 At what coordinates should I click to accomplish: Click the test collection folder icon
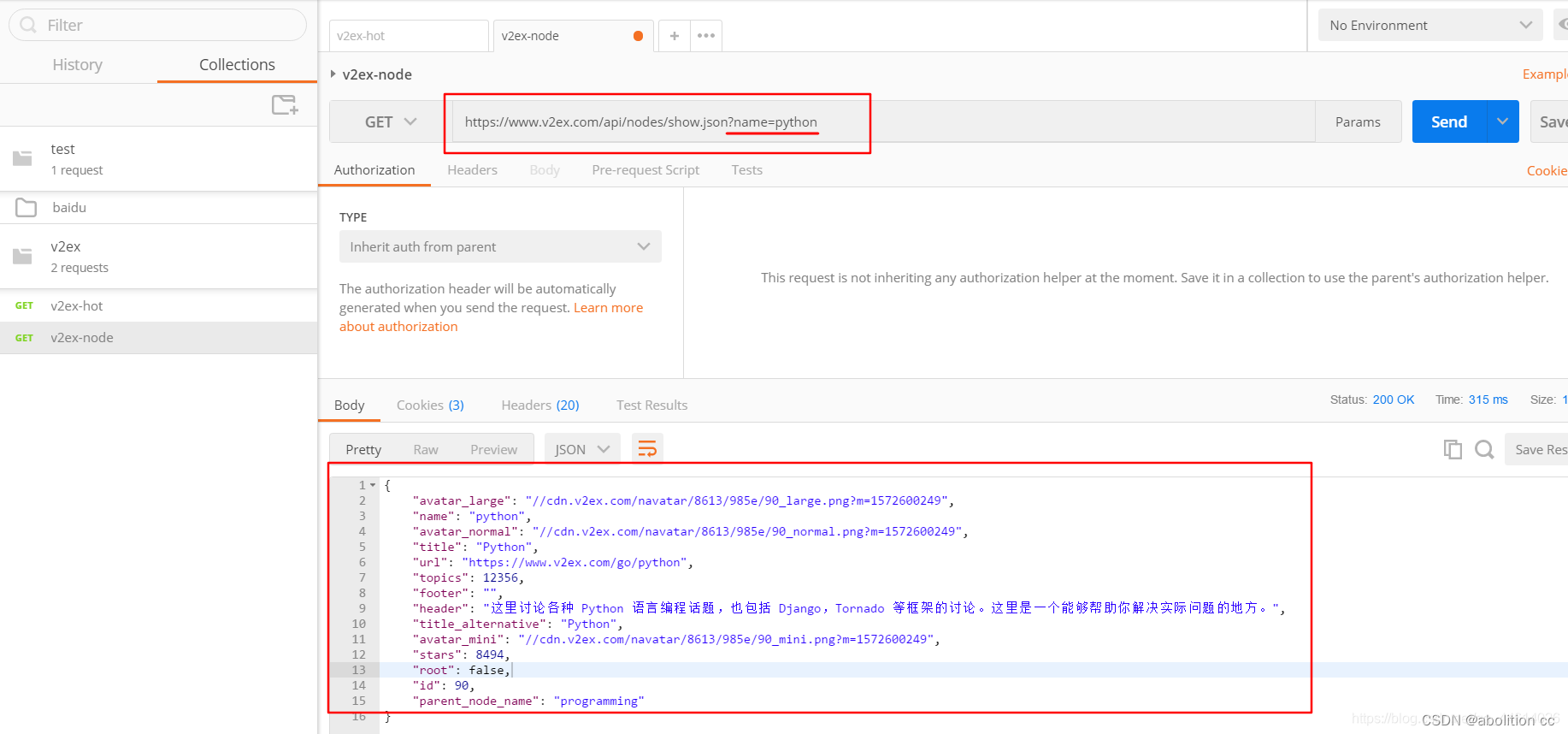23,158
